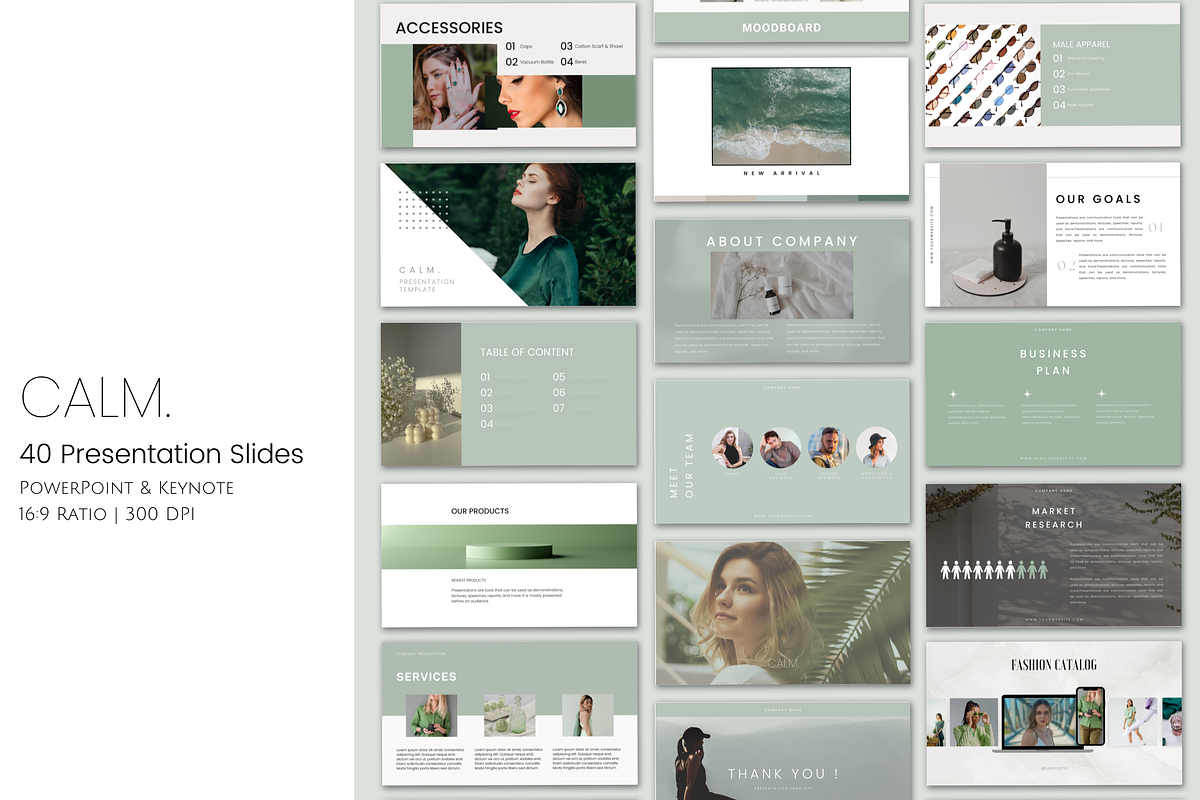Open the Accessories slide thumbnail
The height and width of the screenshot is (800, 1200).
tap(508, 75)
